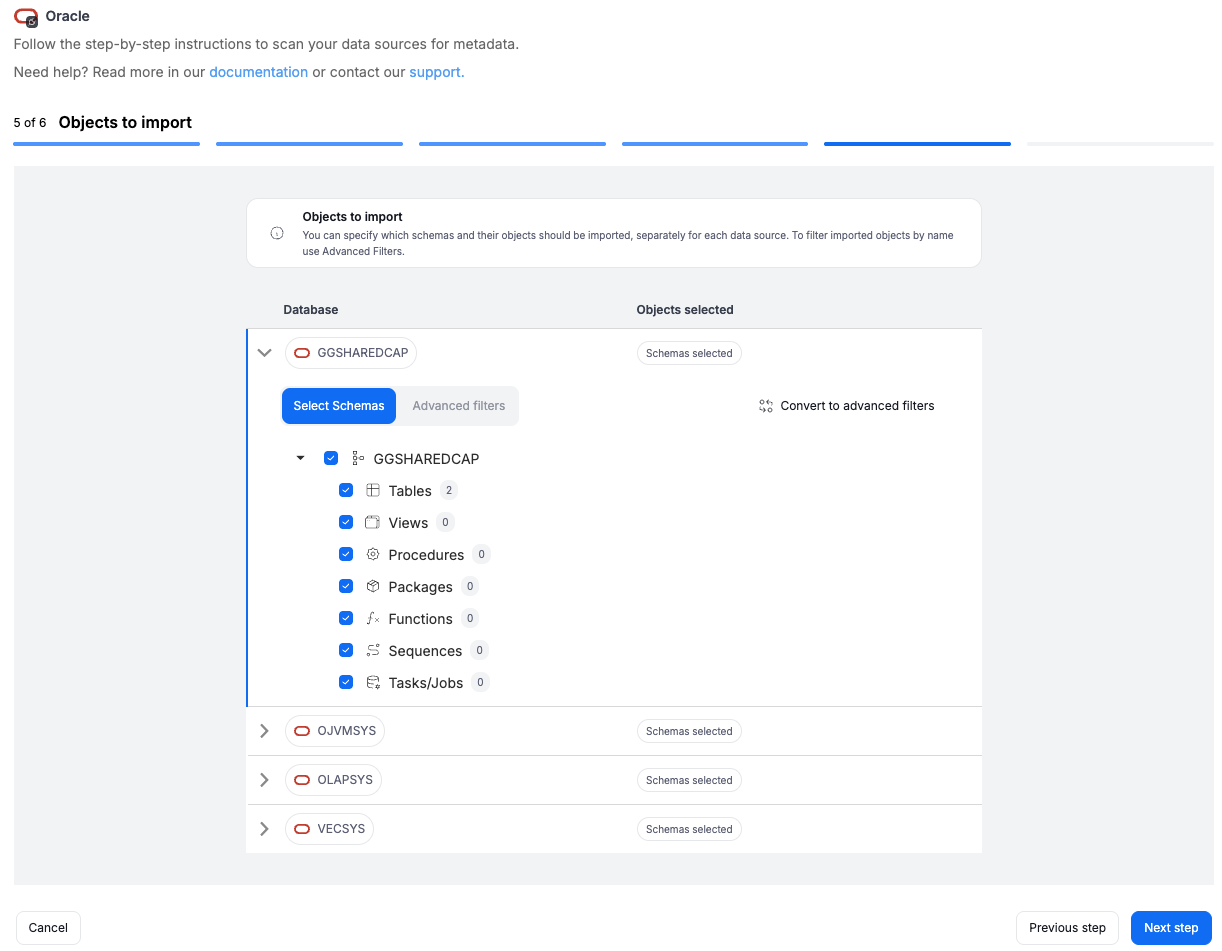Click the schema hierarchy icon next to GGSHAREDCAP
Viewport: 1222px width, 951px height.
(358, 458)
